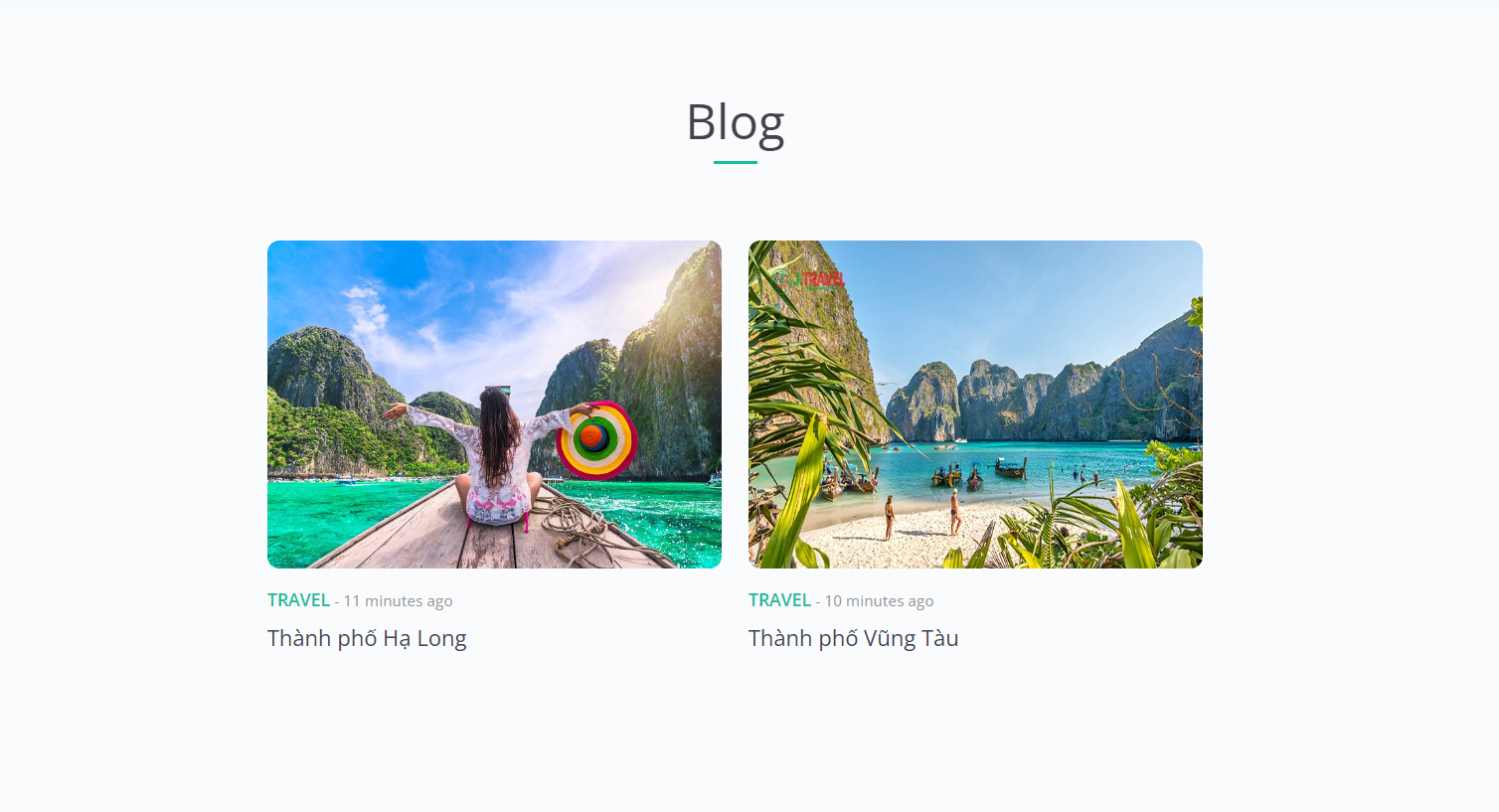This screenshot has width=1499, height=812.
Task: Click the central rock islands in beach photo
Action: (994, 400)
